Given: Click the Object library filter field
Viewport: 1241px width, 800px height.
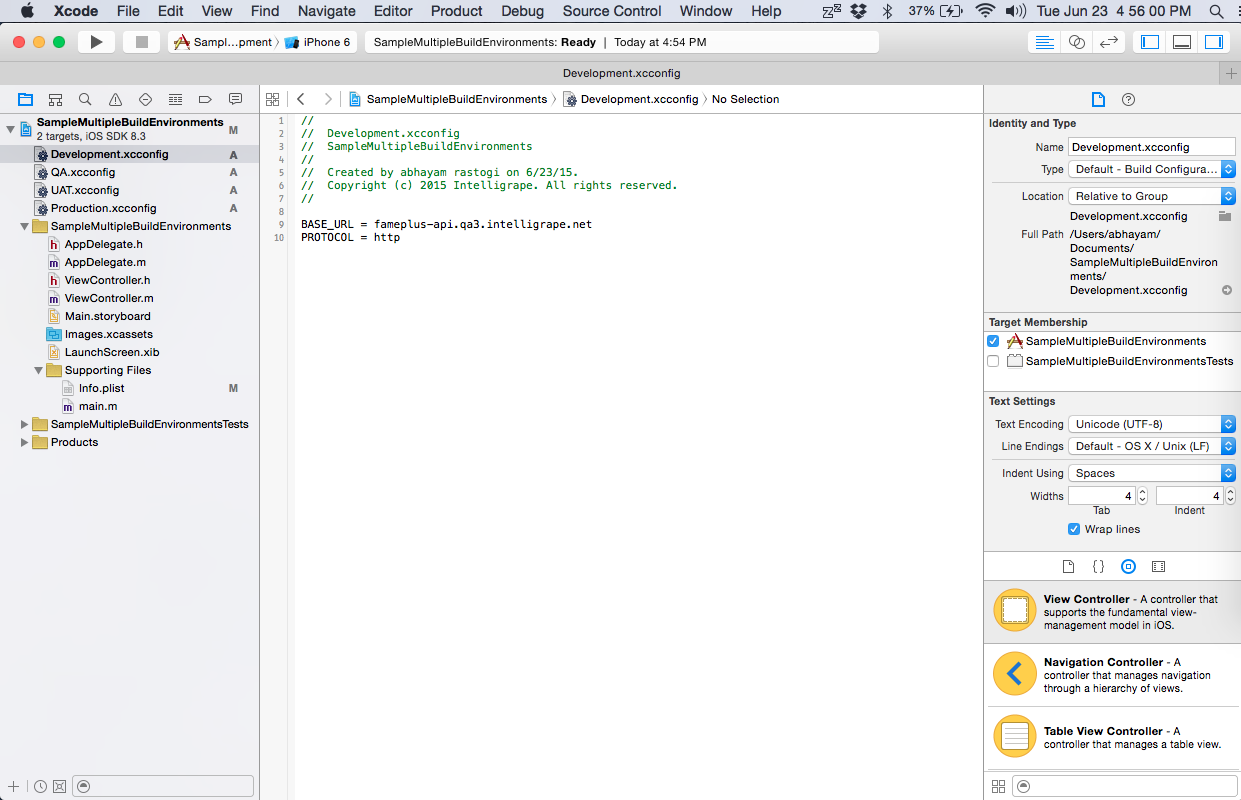Looking at the screenshot, I should point(1124,786).
